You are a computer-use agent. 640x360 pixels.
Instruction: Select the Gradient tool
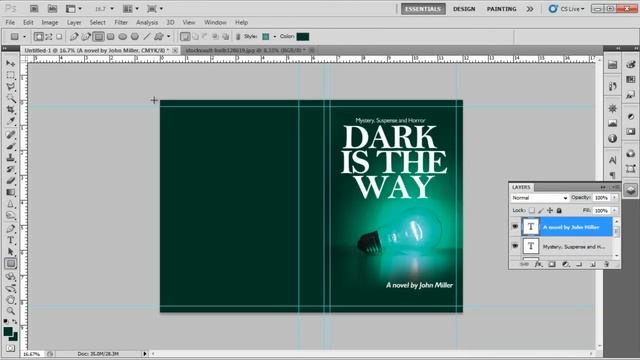11,192
